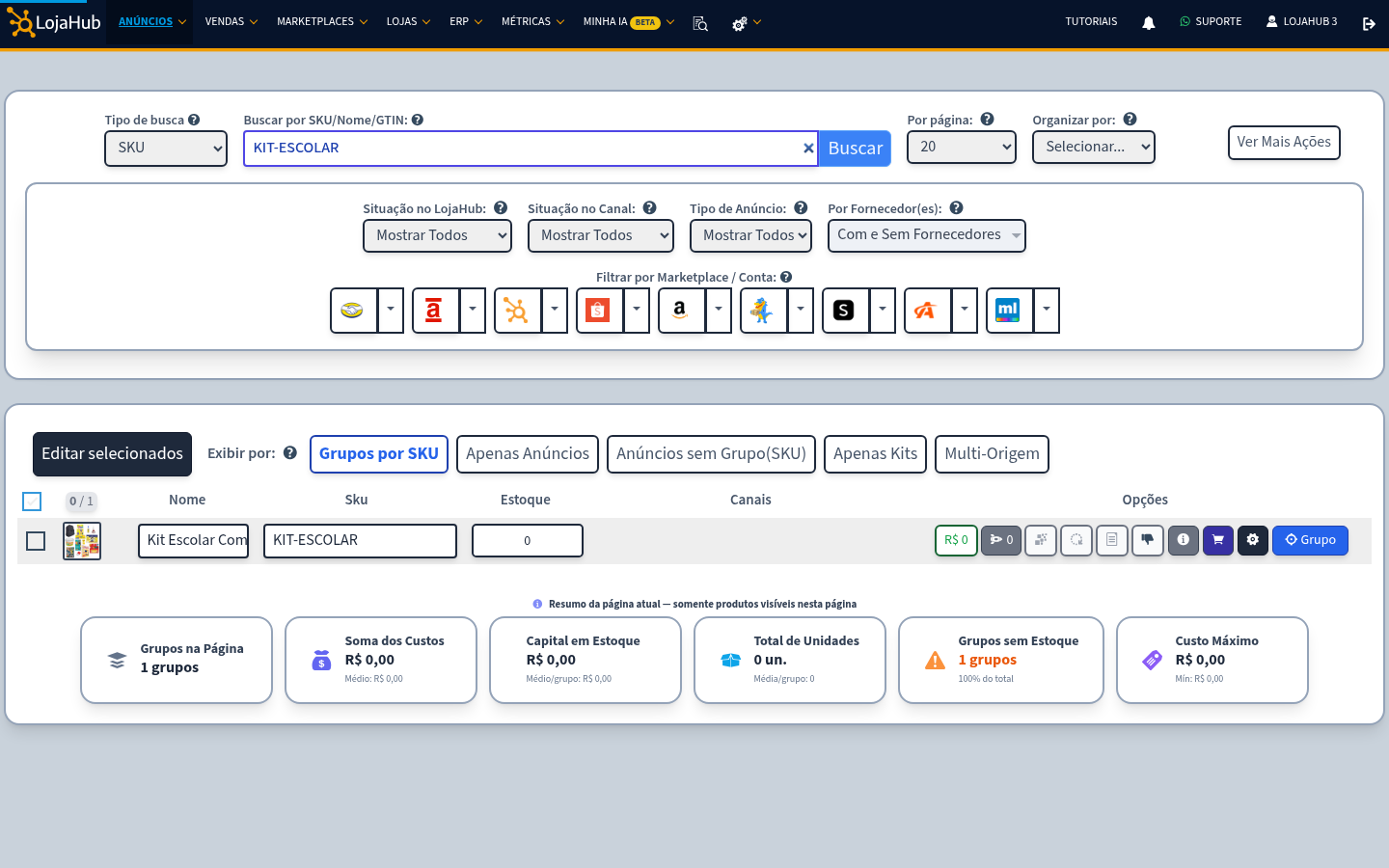Screen dimensions: 1389x868
Task: Click the LojaHub logo
Action: 54,22
